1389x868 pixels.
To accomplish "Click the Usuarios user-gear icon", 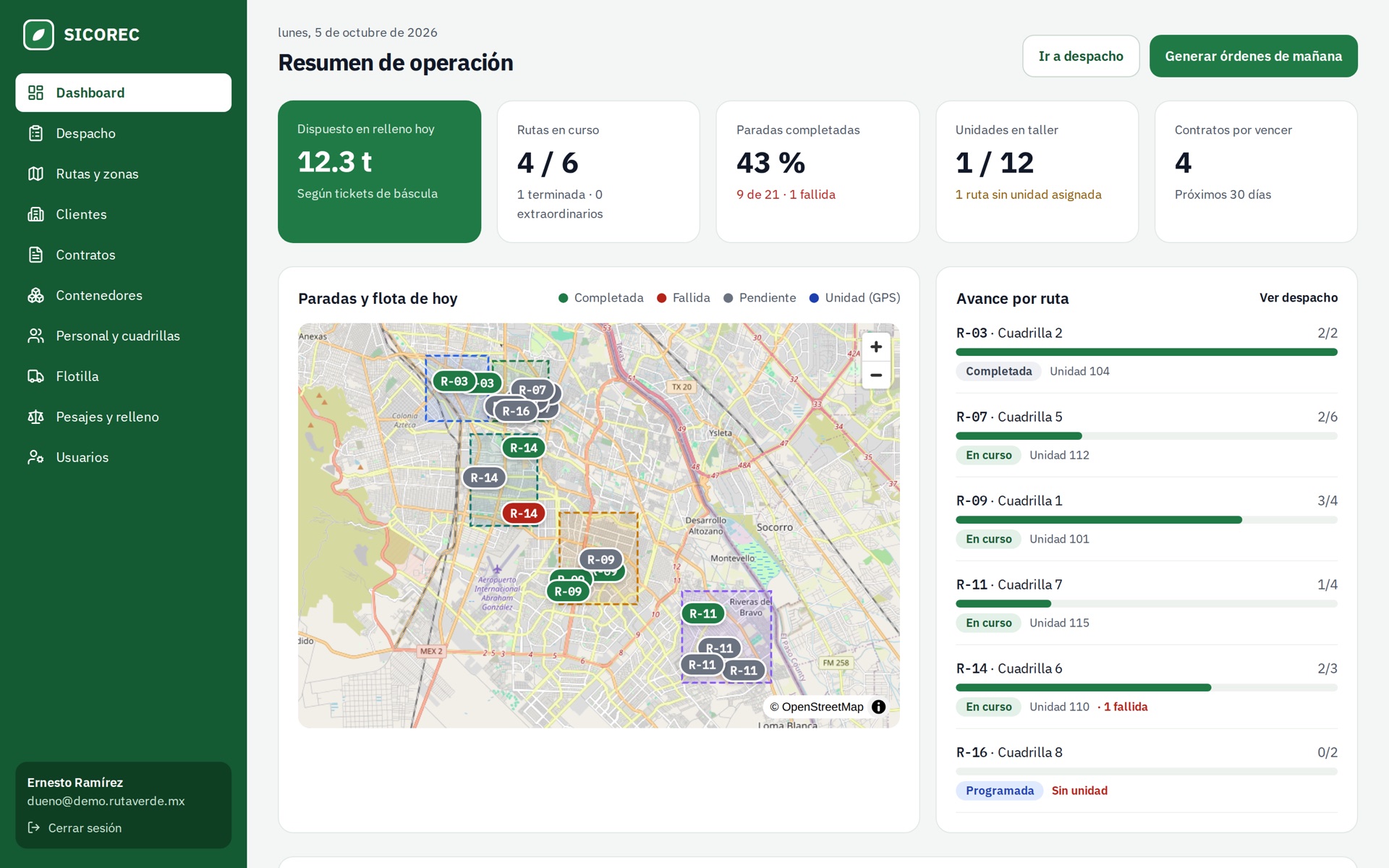I will (x=35, y=457).
